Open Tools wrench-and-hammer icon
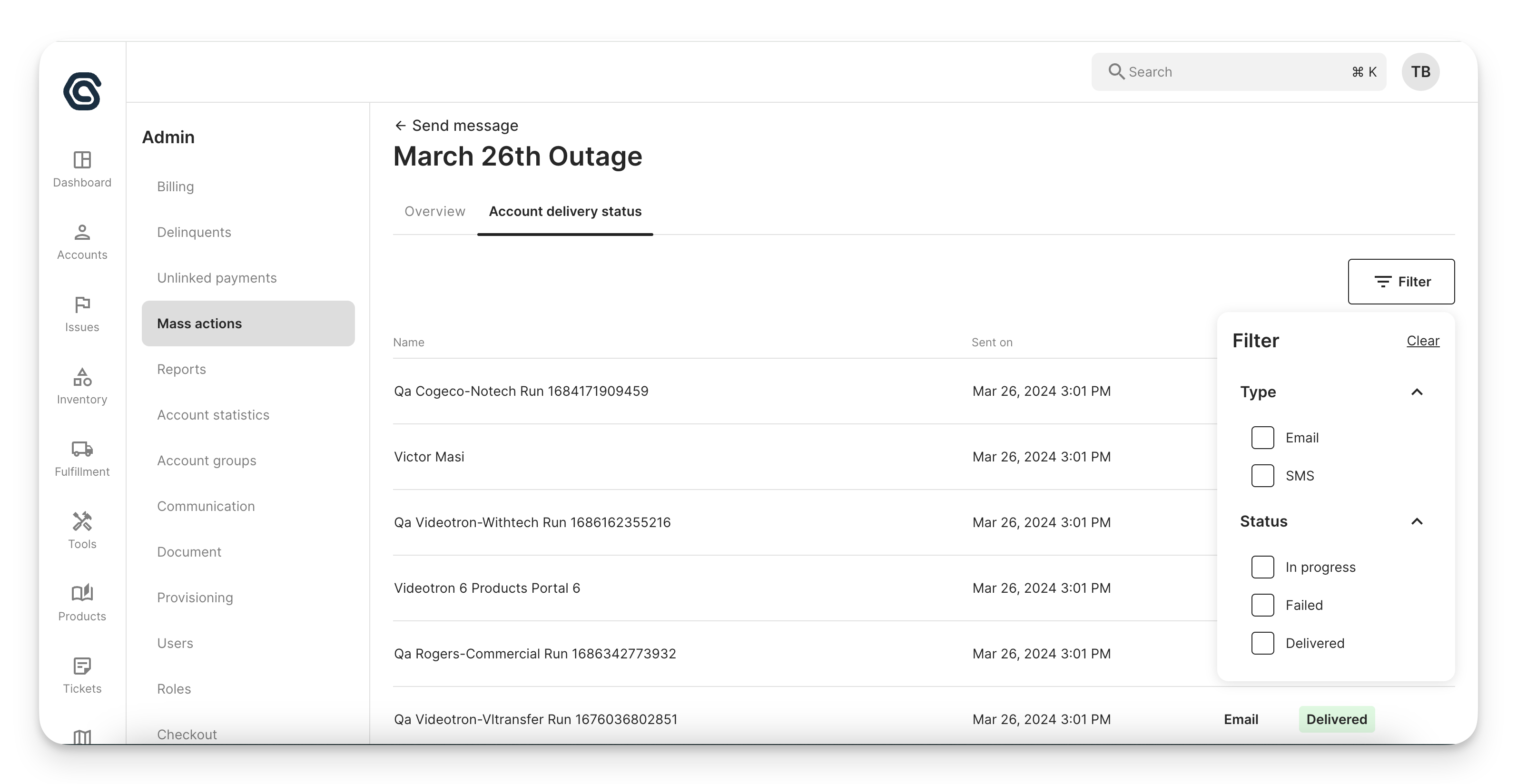The height and width of the screenshot is (784, 1517). (82, 522)
